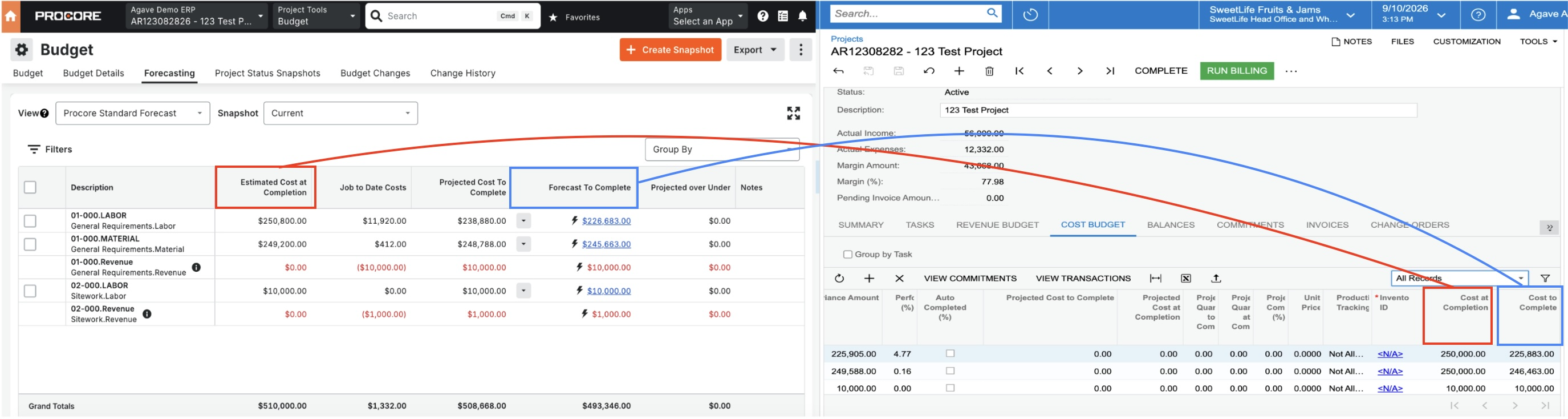Viewport: 1568px width, 419px height.
Task: Click the fit columns icon in grid toolbar
Action: (1155, 279)
